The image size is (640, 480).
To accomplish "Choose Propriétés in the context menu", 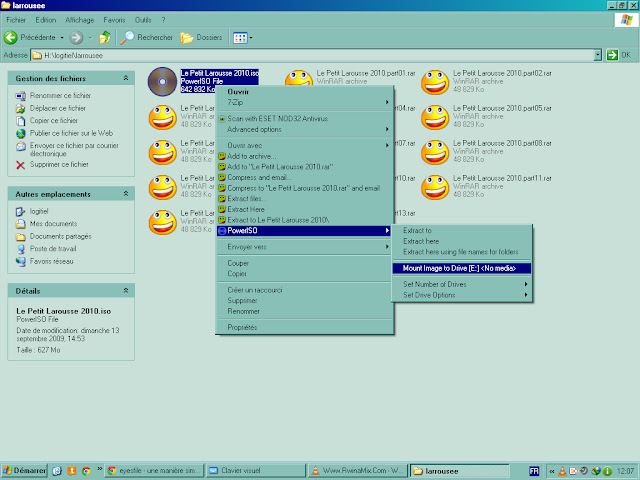I will pos(304,327).
